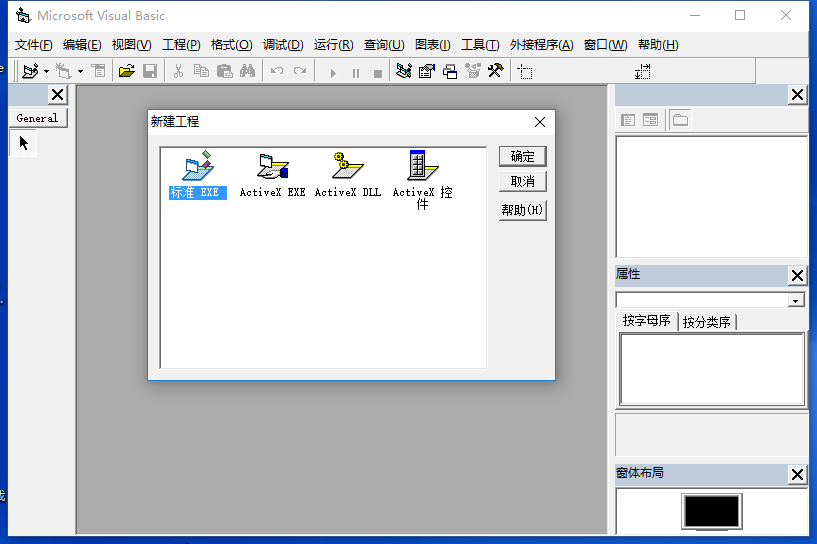Open the 文件(F) menu
Viewport: 817px width, 544px height.
pos(33,45)
